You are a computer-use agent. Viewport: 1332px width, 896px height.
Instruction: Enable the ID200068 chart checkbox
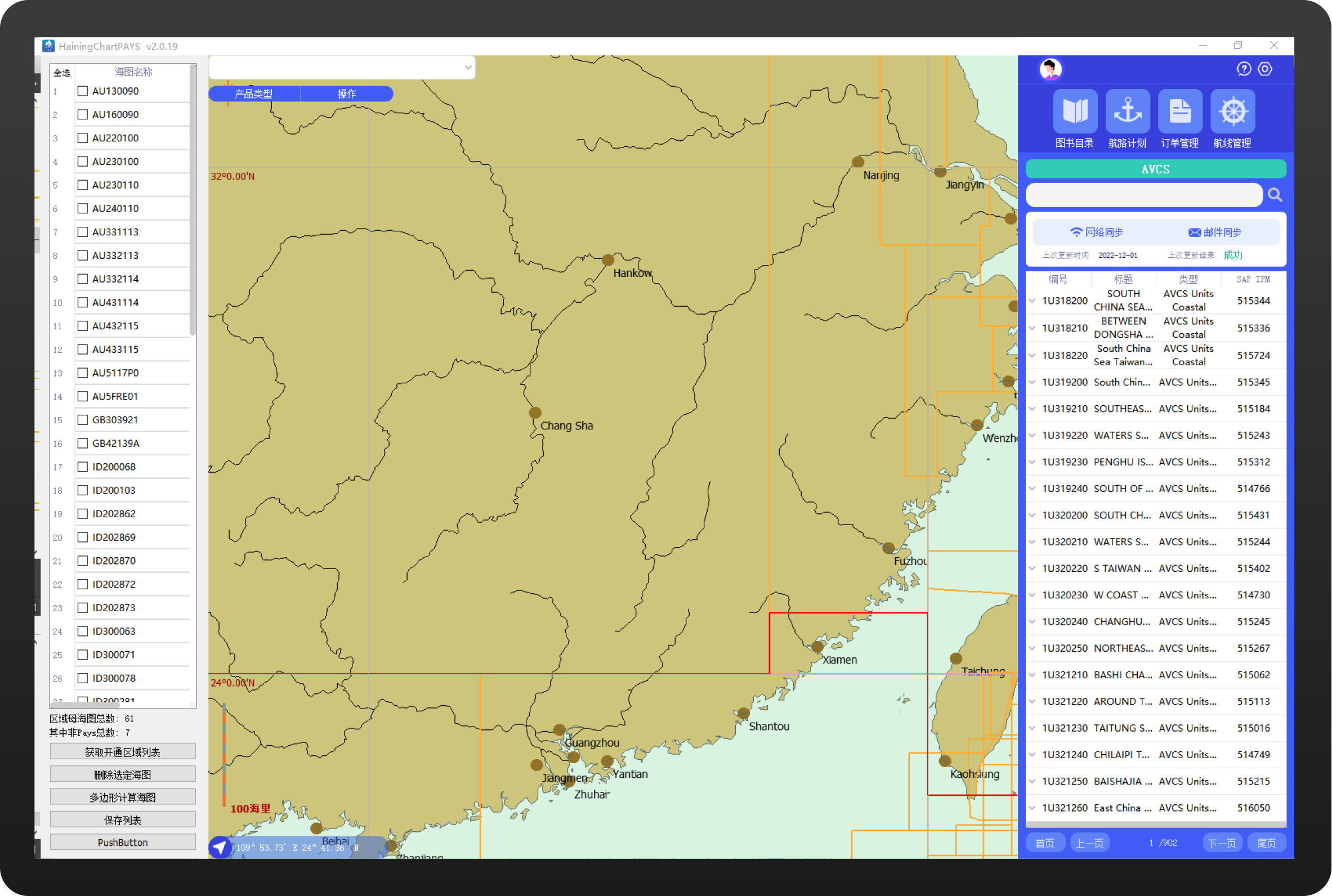point(83,467)
